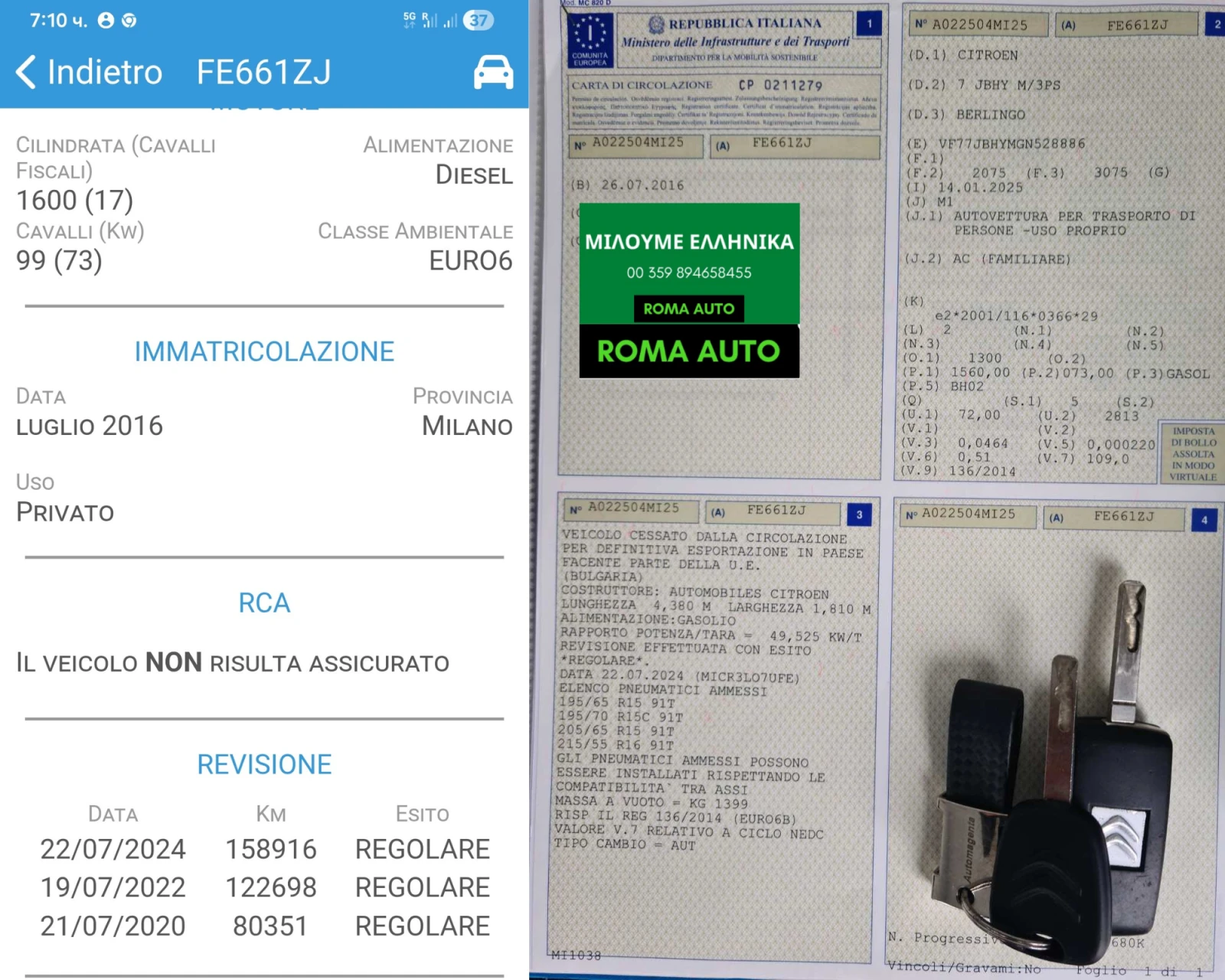Screen dimensions: 1225x980
Task: Click the blue section number 3 square
Action: [859, 514]
